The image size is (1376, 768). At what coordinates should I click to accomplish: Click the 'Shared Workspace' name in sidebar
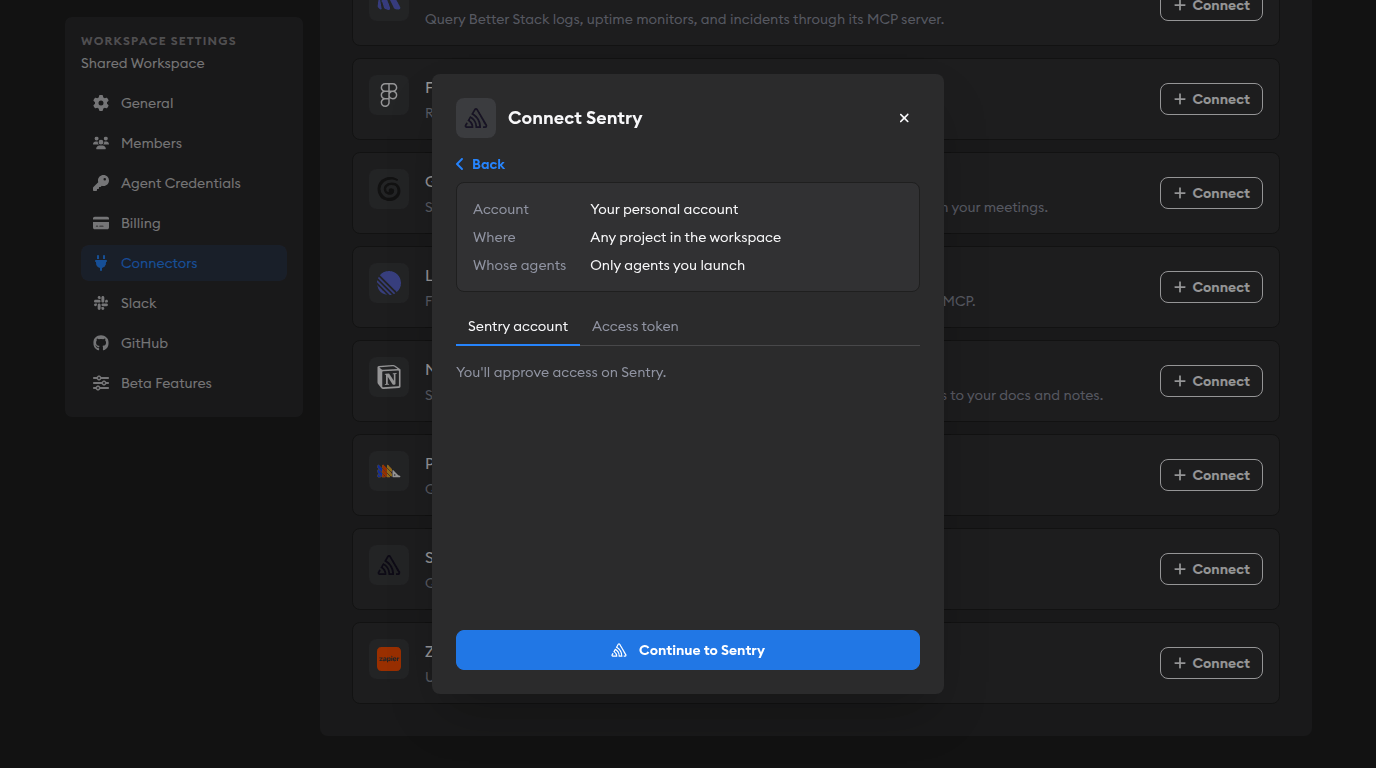coord(142,63)
